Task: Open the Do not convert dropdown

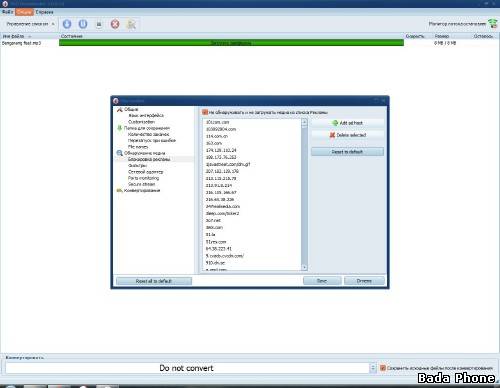Action: (373, 368)
